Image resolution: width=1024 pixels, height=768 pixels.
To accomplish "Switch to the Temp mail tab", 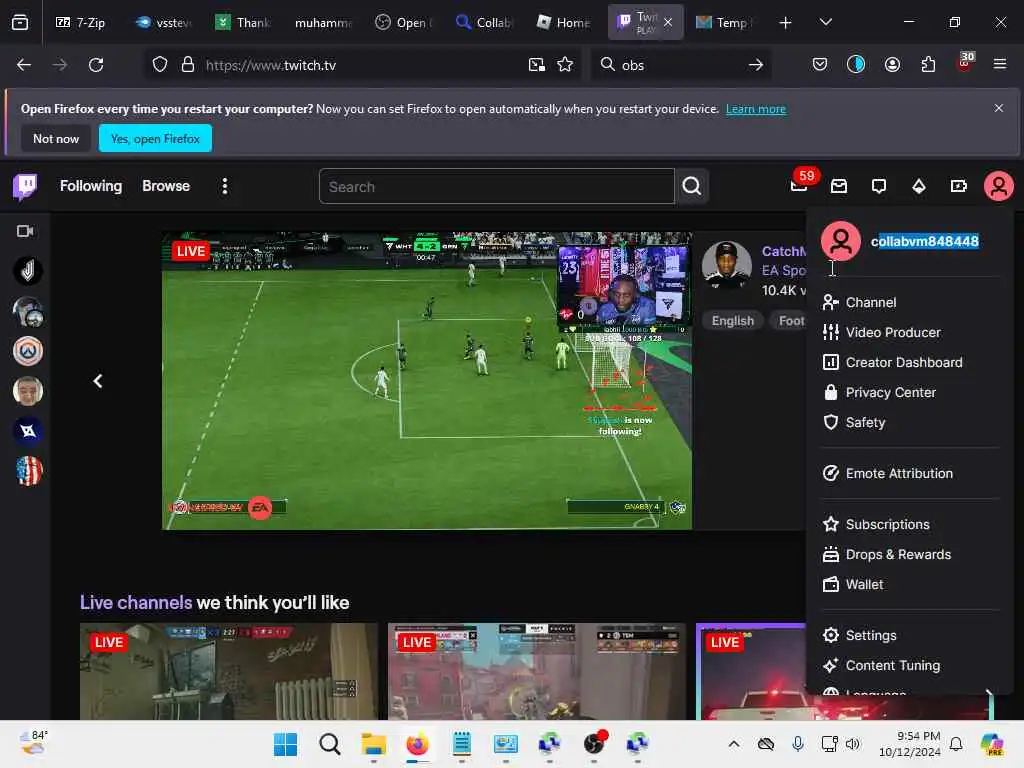I will pos(724,22).
